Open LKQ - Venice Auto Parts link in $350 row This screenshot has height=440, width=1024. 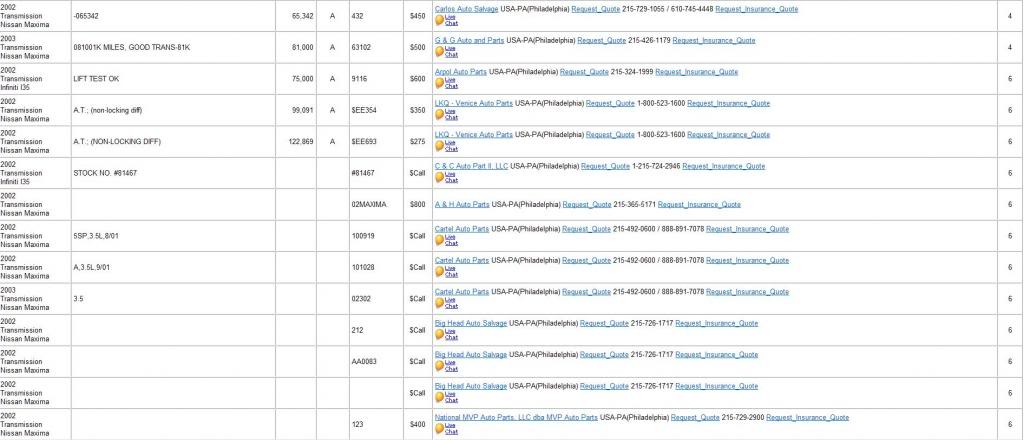pyautogui.click(x=474, y=103)
